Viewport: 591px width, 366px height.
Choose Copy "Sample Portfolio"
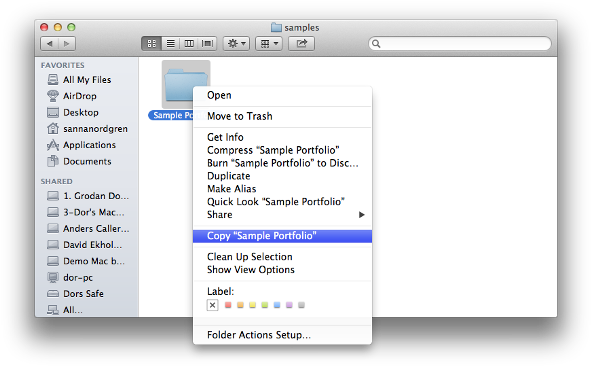click(x=282, y=236)
